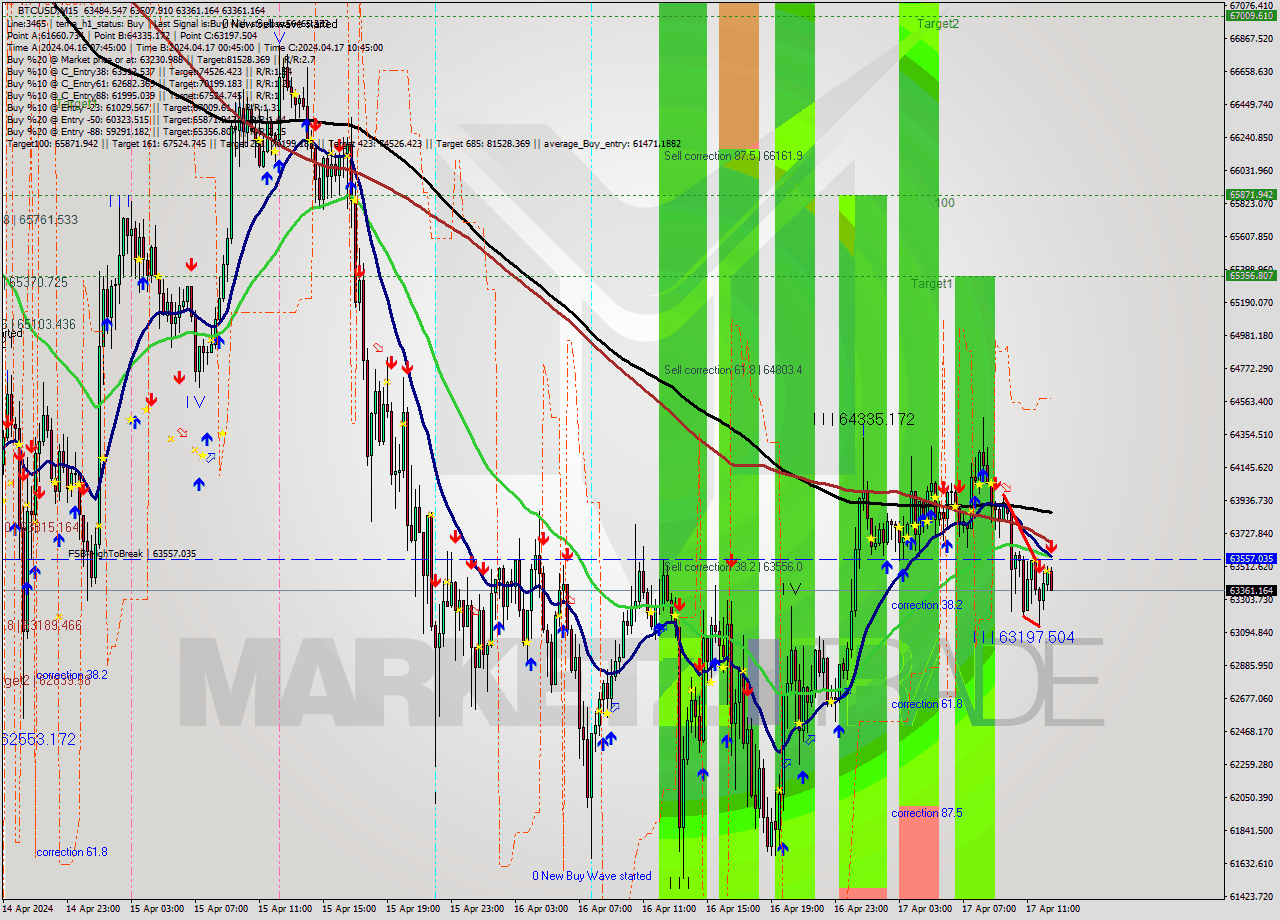This screenshot has height=920, width=1280.
Task: Click the '14 Apr 2024' time label
Action: click(x=28, y=909)
